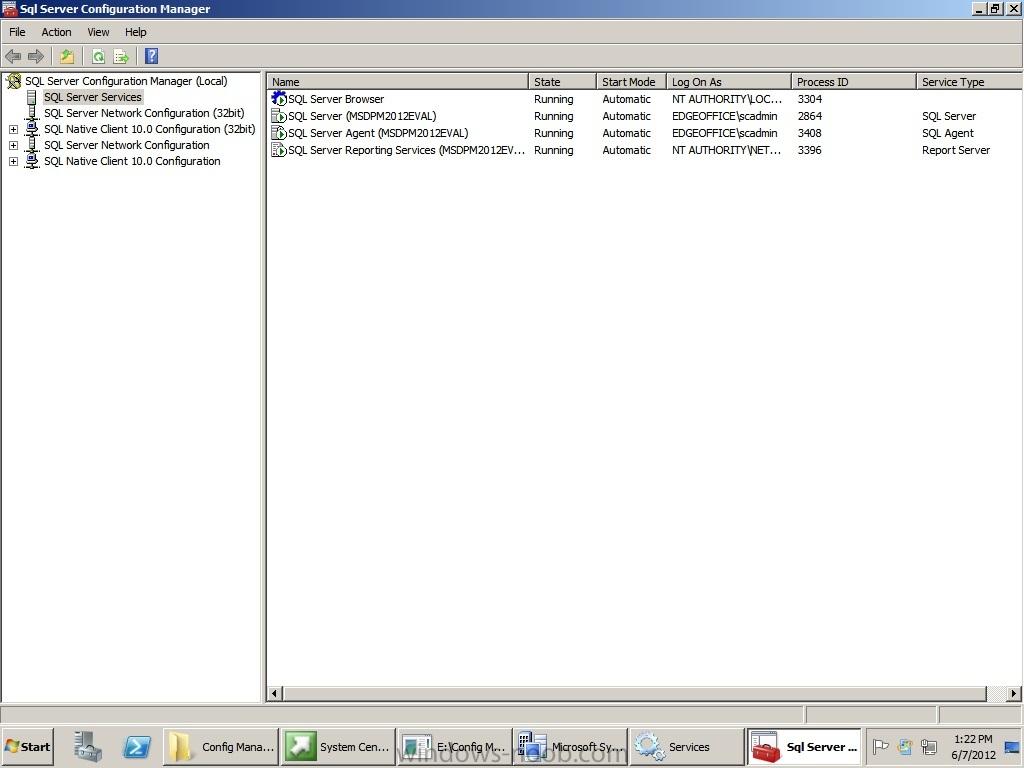Click the horizontal scrollbar track

coord(997,694)
